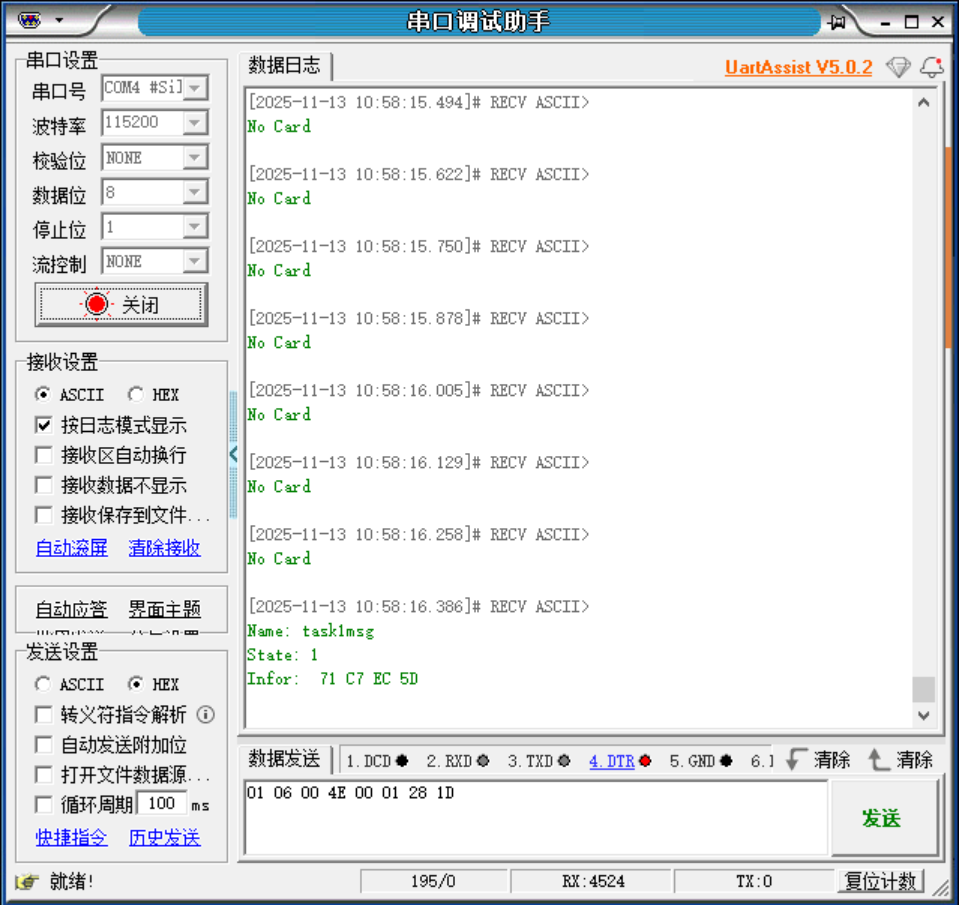This screenshot has width=959, height=905.
Task: Open the data bits dropdown
Action: tap(195, 193)
